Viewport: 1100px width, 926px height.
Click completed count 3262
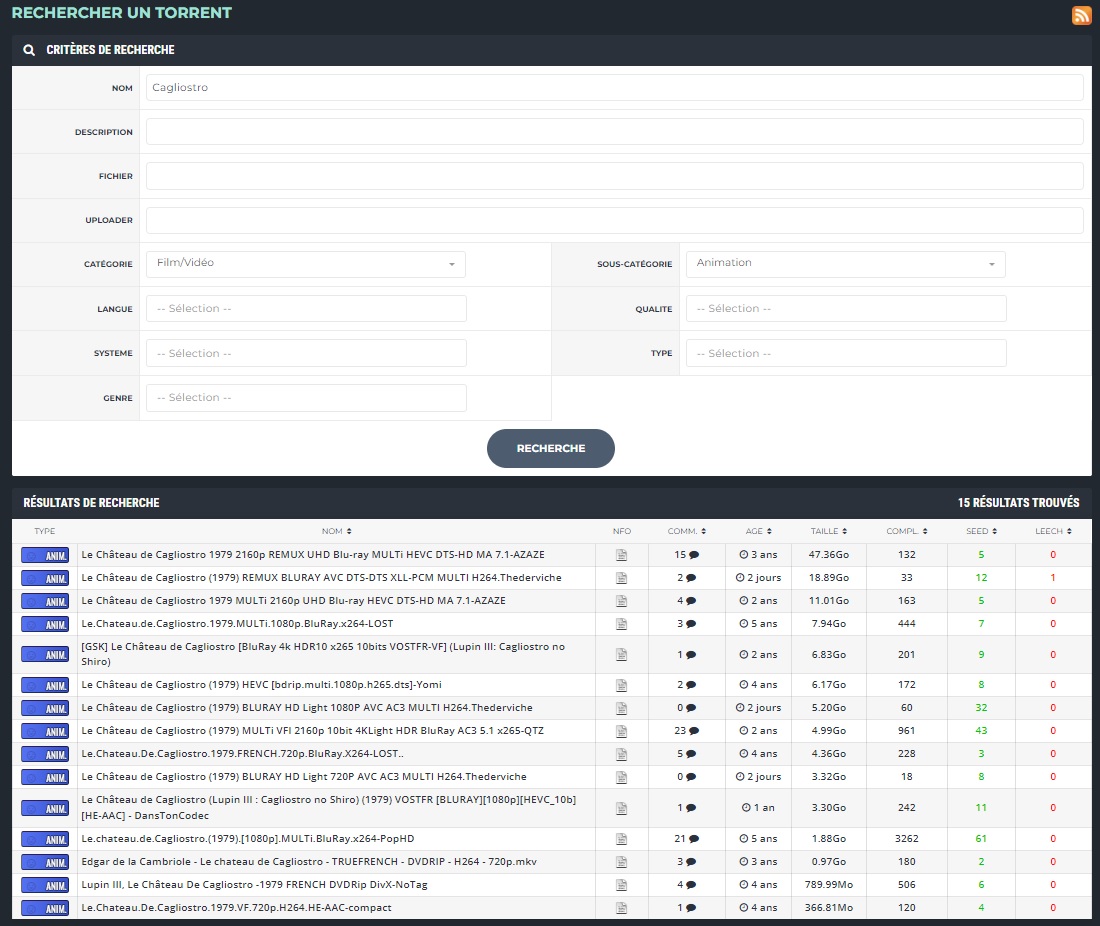click(x=906, y=838)
